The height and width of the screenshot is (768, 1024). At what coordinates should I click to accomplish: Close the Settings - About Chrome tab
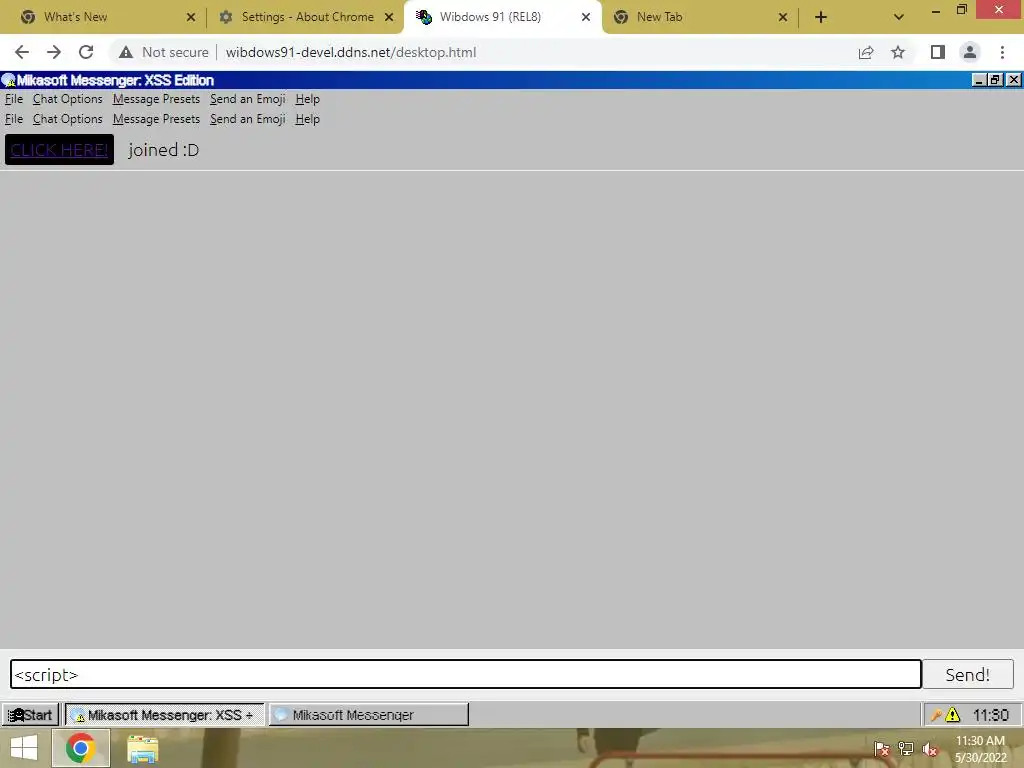(389, 17)
